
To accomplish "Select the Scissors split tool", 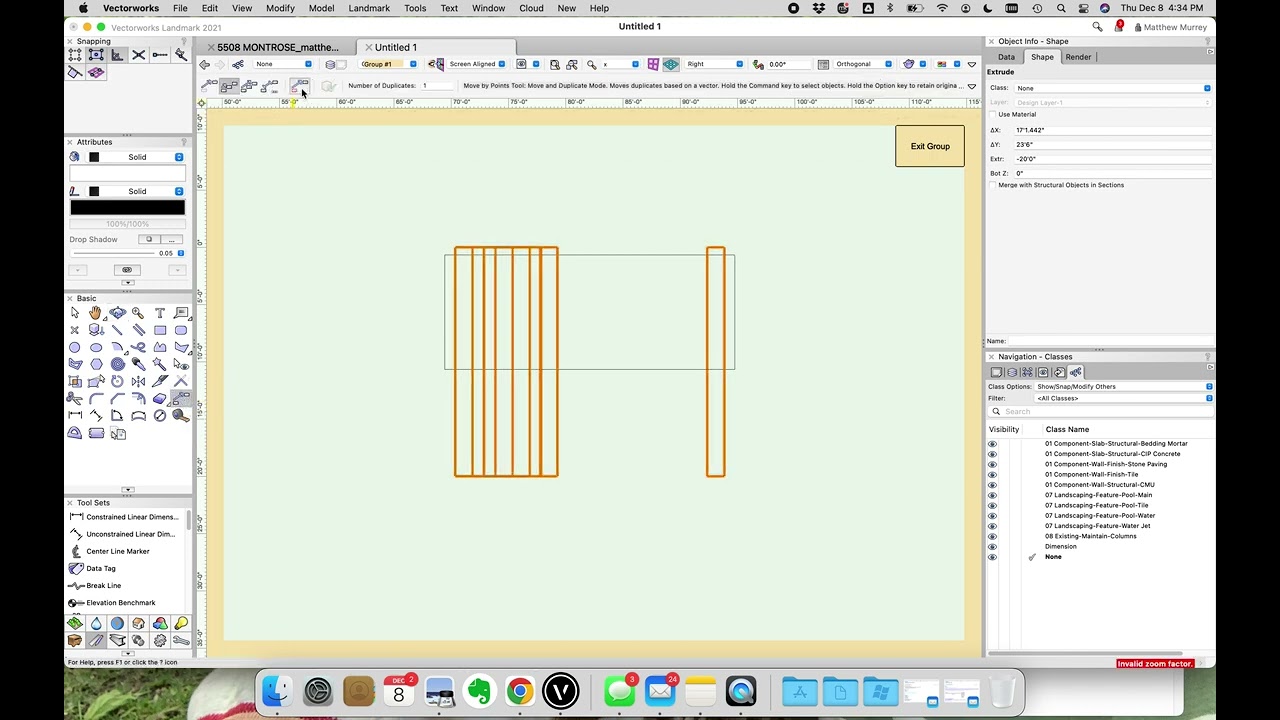I will click(74, 398).
